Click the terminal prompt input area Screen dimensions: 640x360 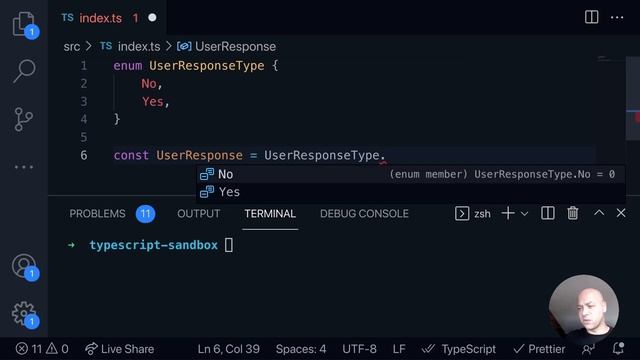point(229,245)
